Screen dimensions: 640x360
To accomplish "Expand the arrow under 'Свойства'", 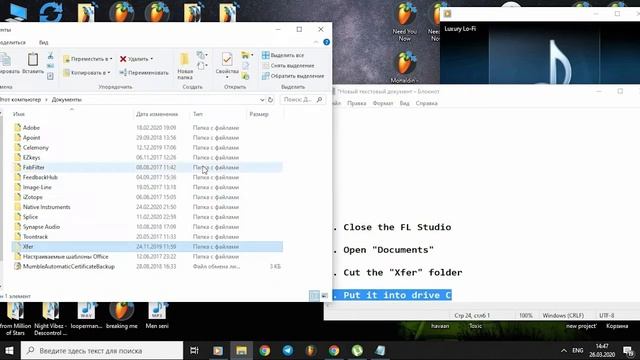I will (227, 78).
